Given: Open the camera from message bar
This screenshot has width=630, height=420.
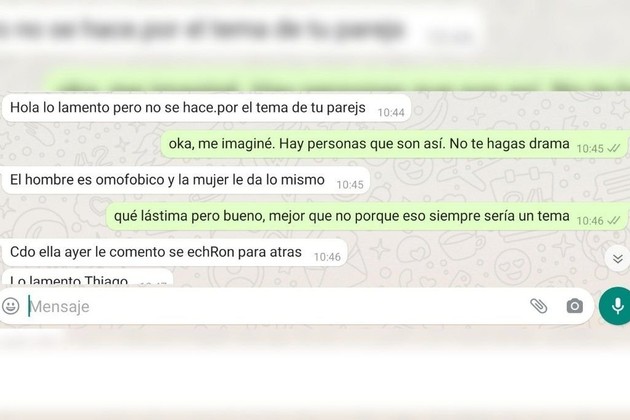Looking at the screenshot, I should (575, 306).
